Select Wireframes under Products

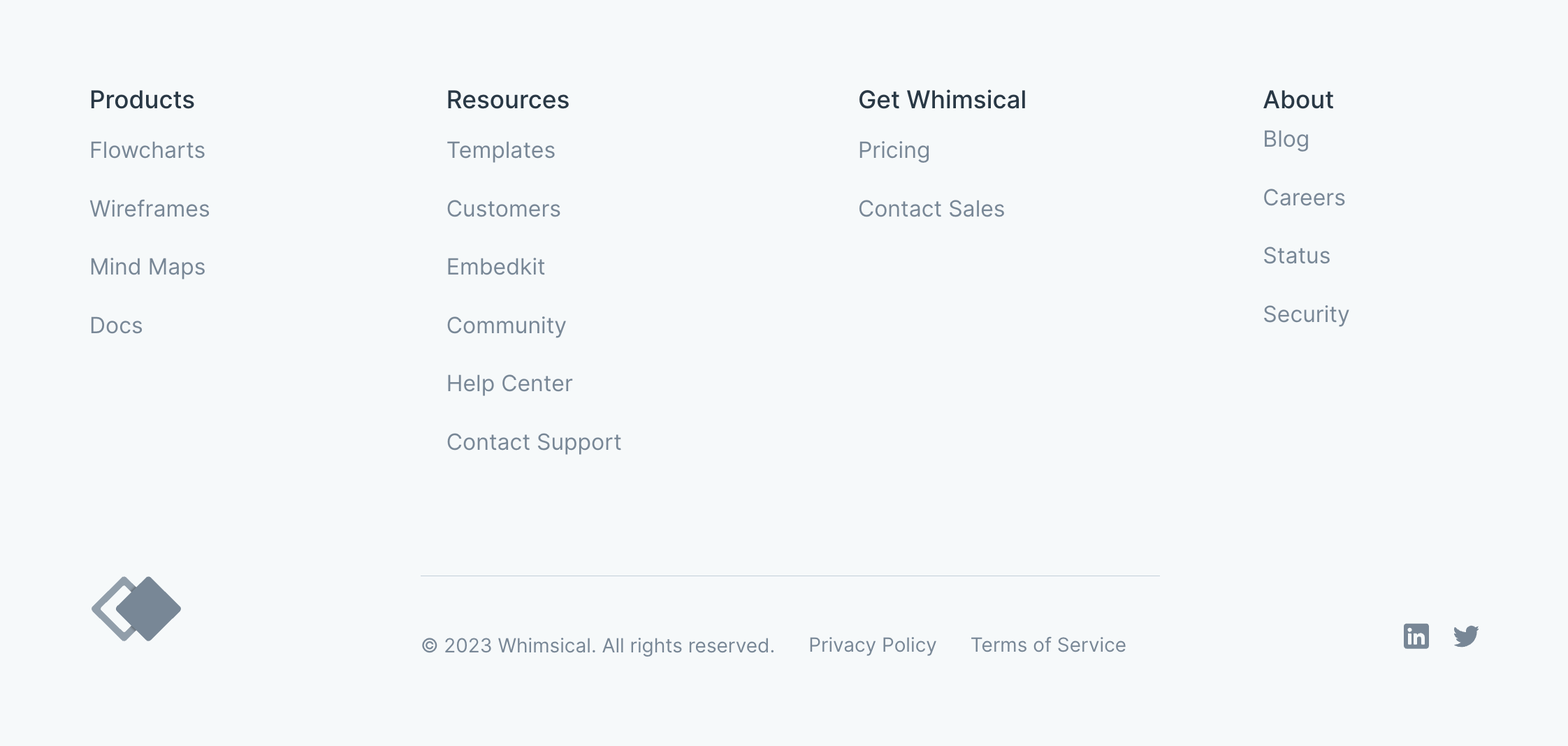click(x=150, y=208)
